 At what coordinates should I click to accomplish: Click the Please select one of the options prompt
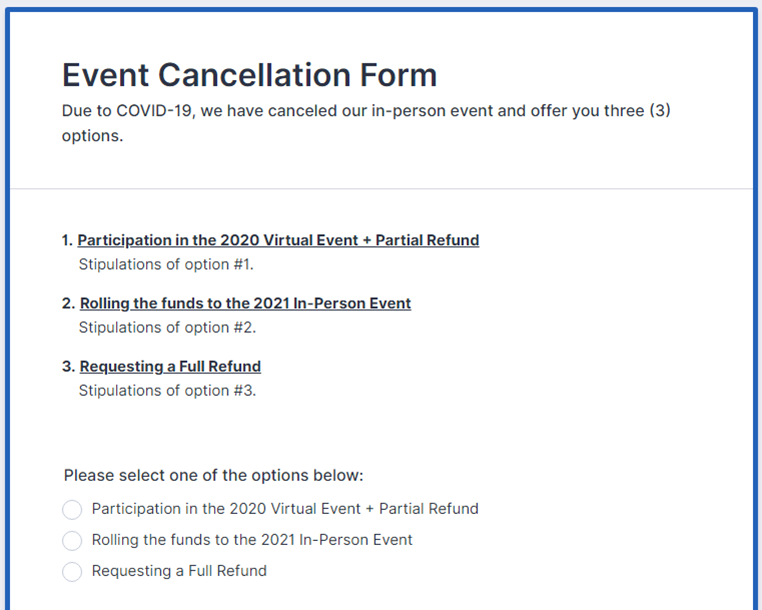pos(213,475)
